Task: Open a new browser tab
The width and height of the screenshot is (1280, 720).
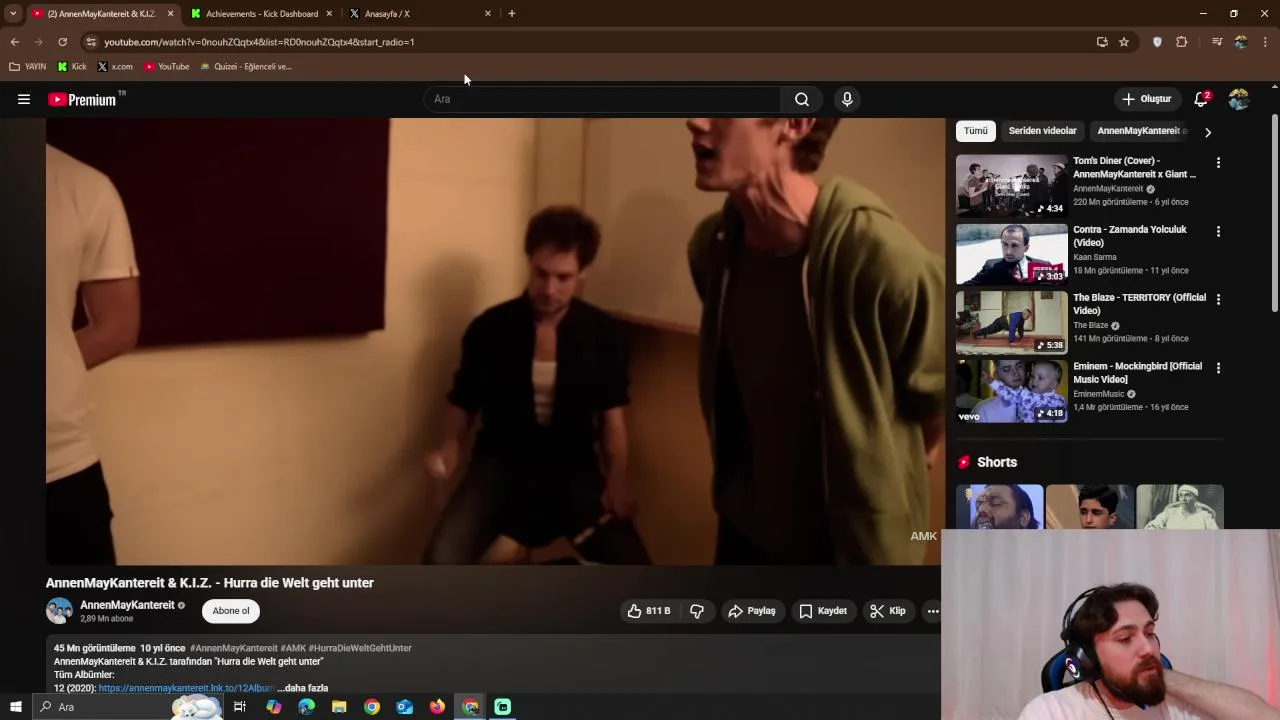Action: tap(512, 14)
